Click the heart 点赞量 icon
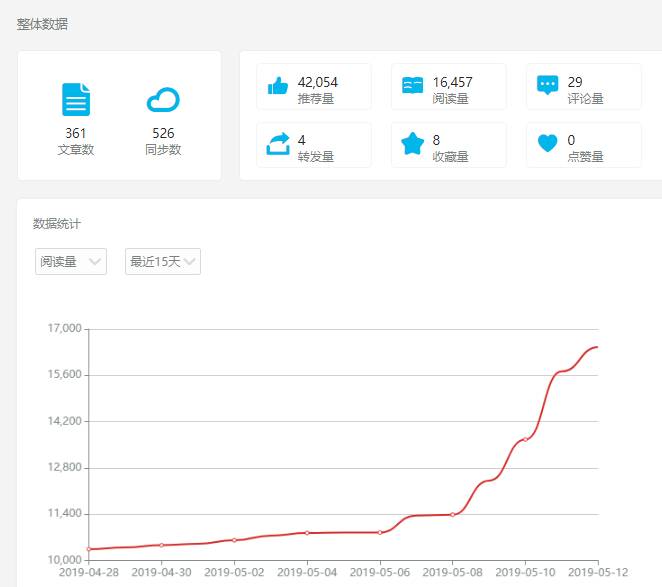This screenshot has height=587, width=662. (548, 143)
